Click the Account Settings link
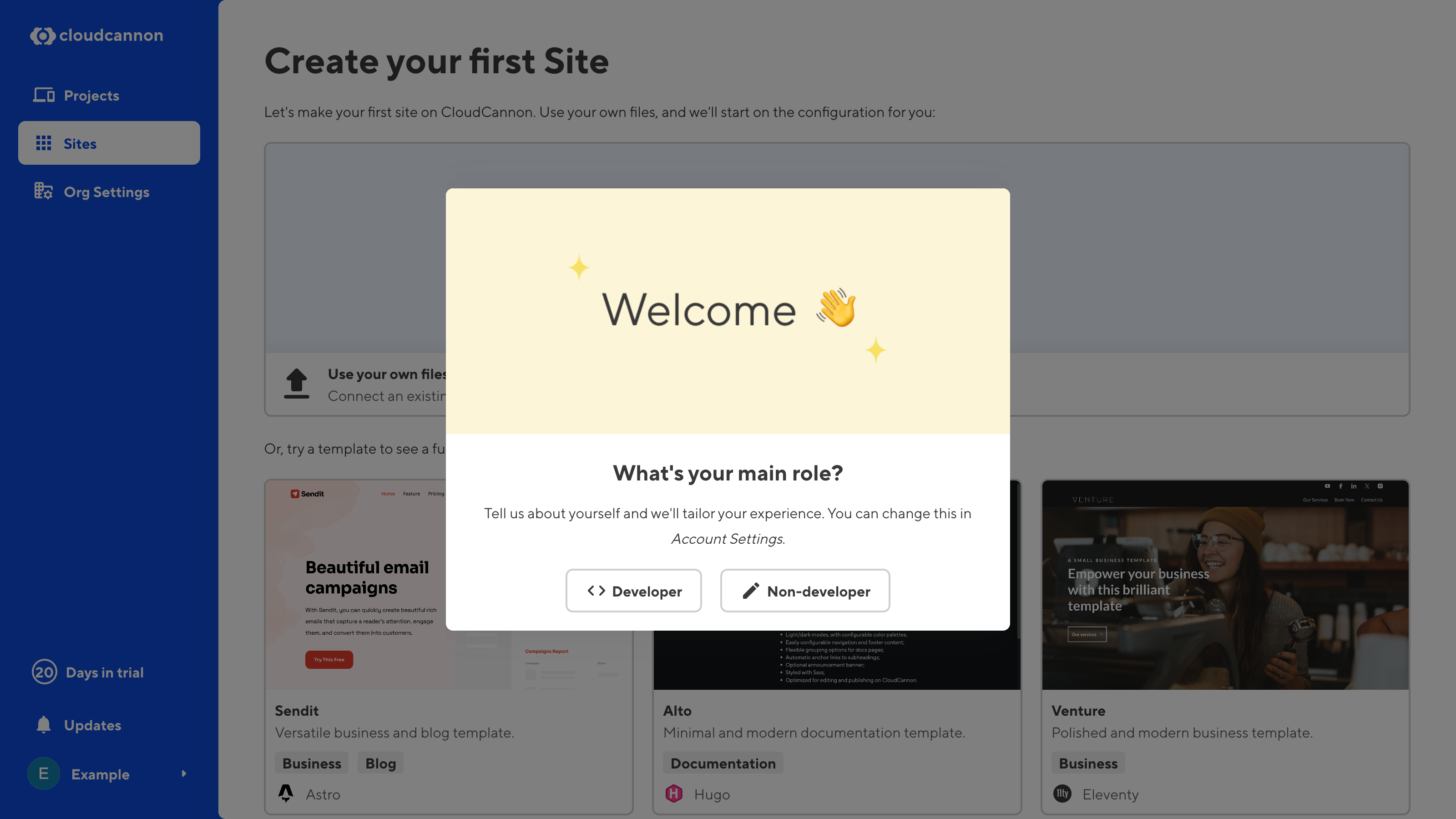The image size is (1456, 819). (726, 538)
